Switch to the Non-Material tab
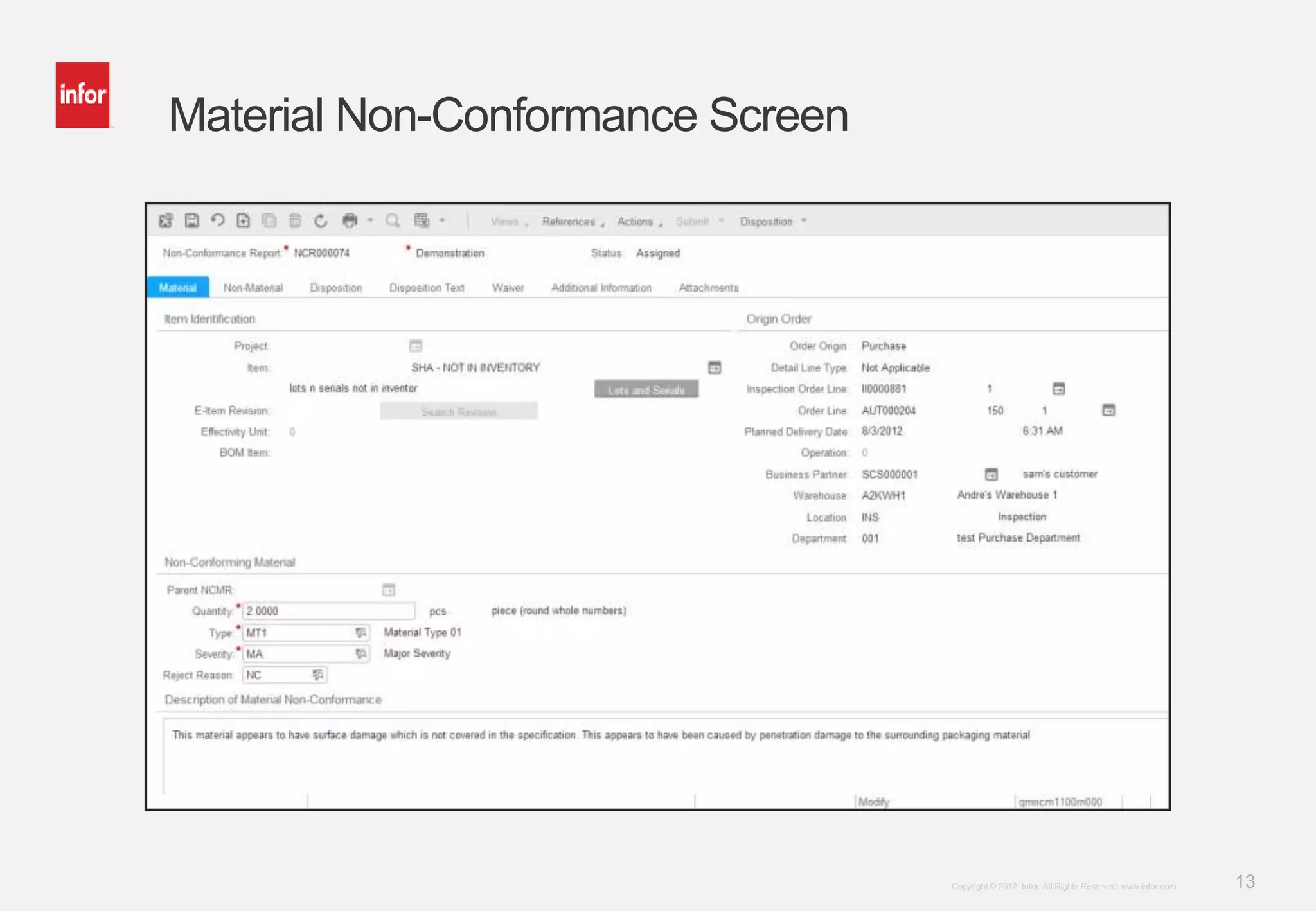1316x911 pixels. (253, 288)
